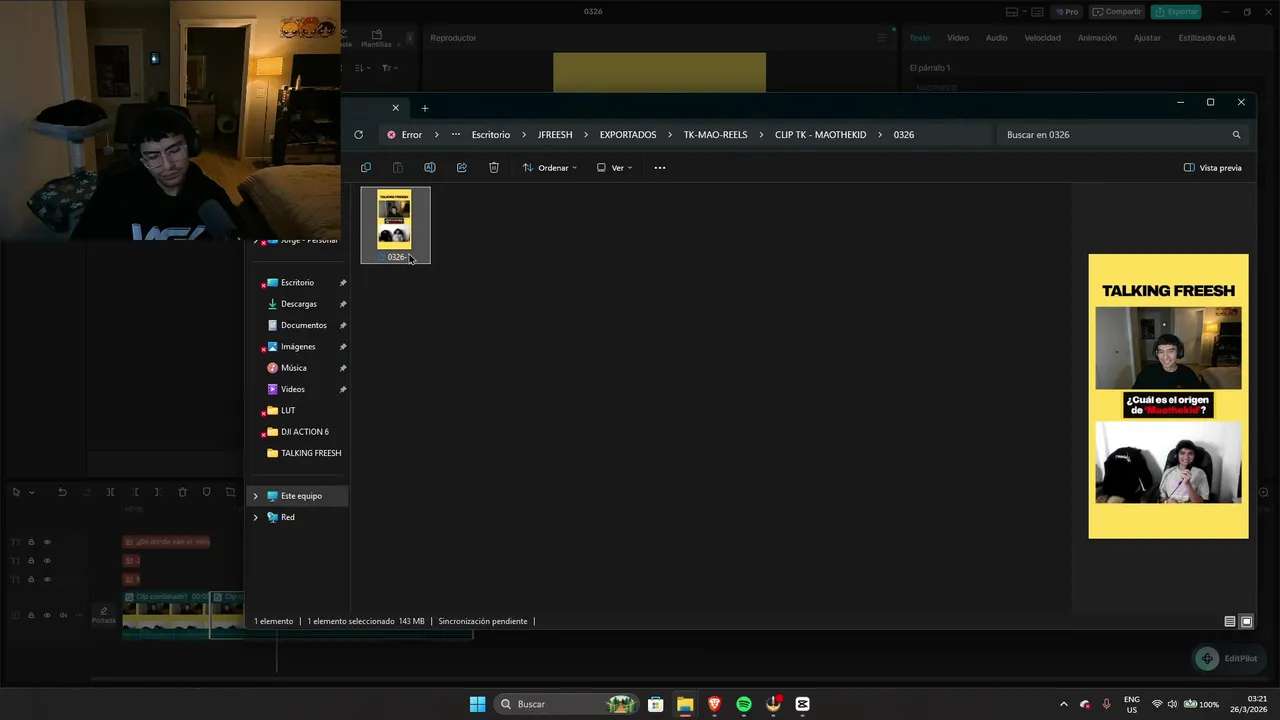Open Brave browser from the taskbar

point(714,704)
